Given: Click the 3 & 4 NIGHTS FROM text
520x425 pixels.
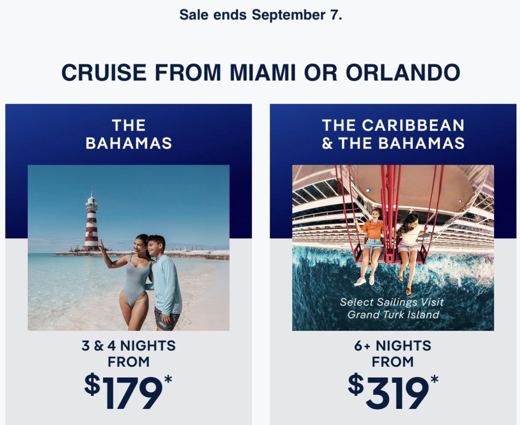Looking at the screenshot, I should (x=129, y=354).
